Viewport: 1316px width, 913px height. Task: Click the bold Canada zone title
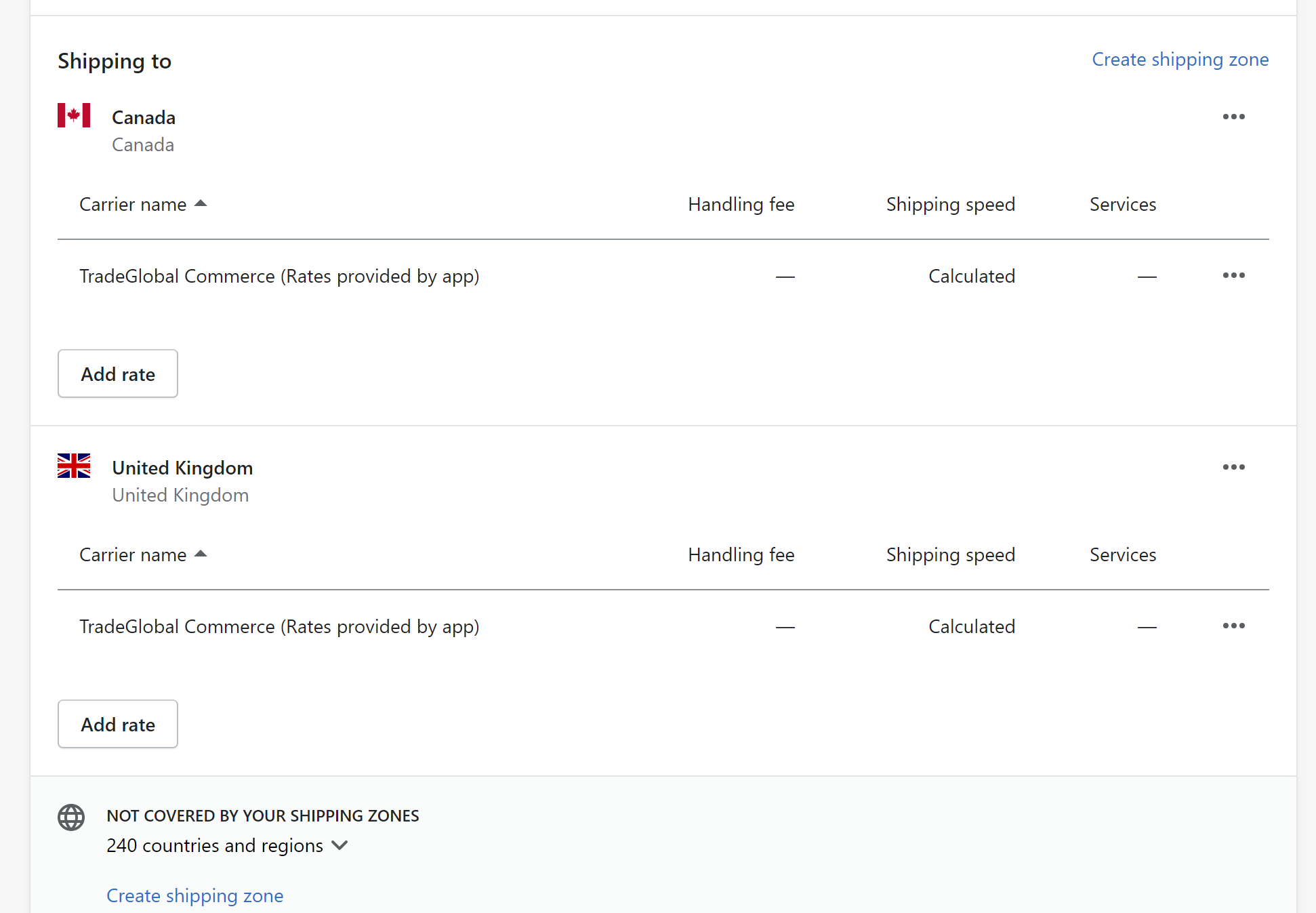click(x=144, y=117)
